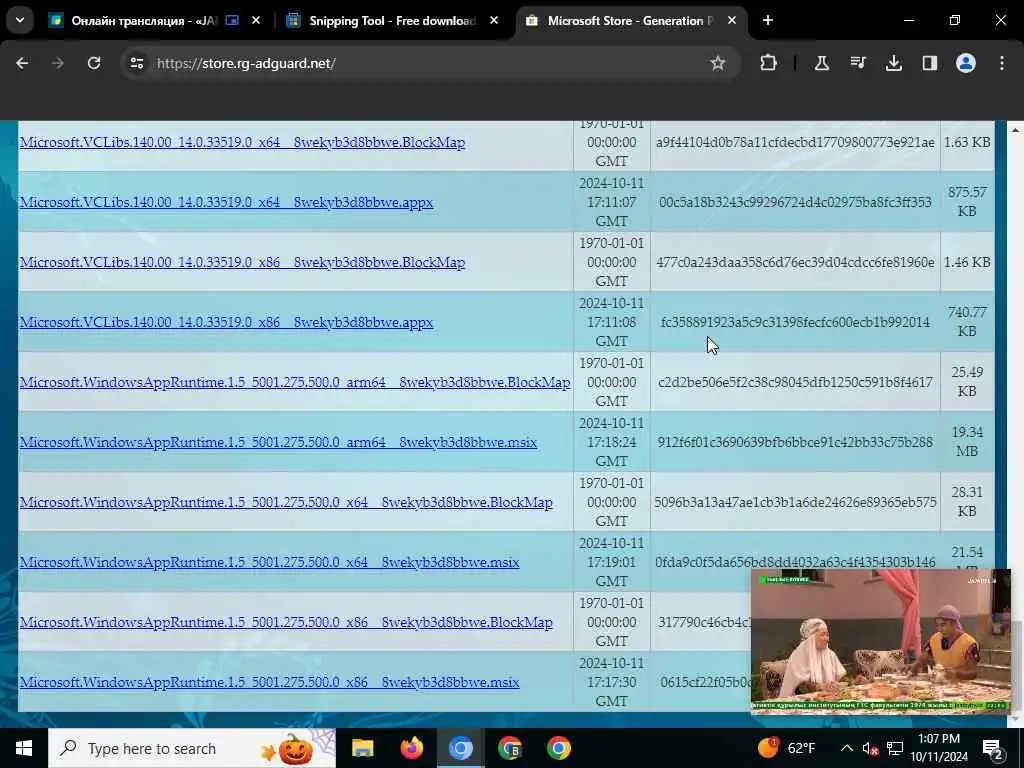Click the page scrollbar up arrow

[1015, 130]
